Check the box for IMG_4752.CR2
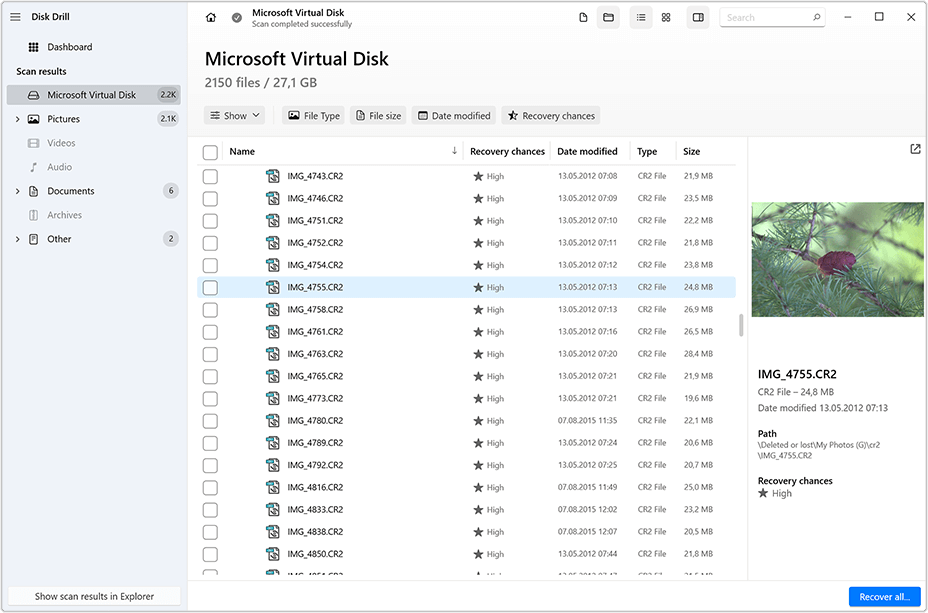 [210, 243]
